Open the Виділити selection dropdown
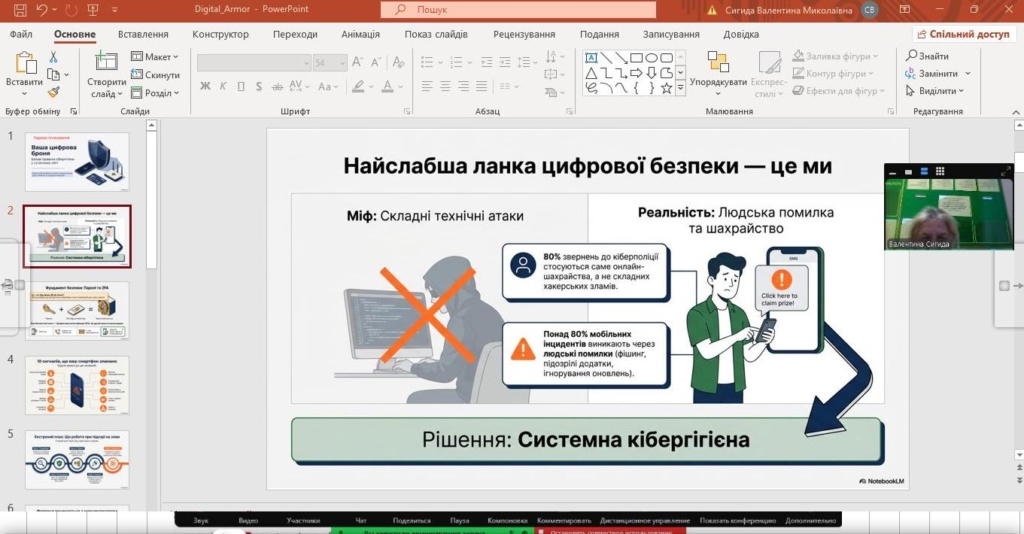Viewport: 1024px width, 534px height. (936, 91)
